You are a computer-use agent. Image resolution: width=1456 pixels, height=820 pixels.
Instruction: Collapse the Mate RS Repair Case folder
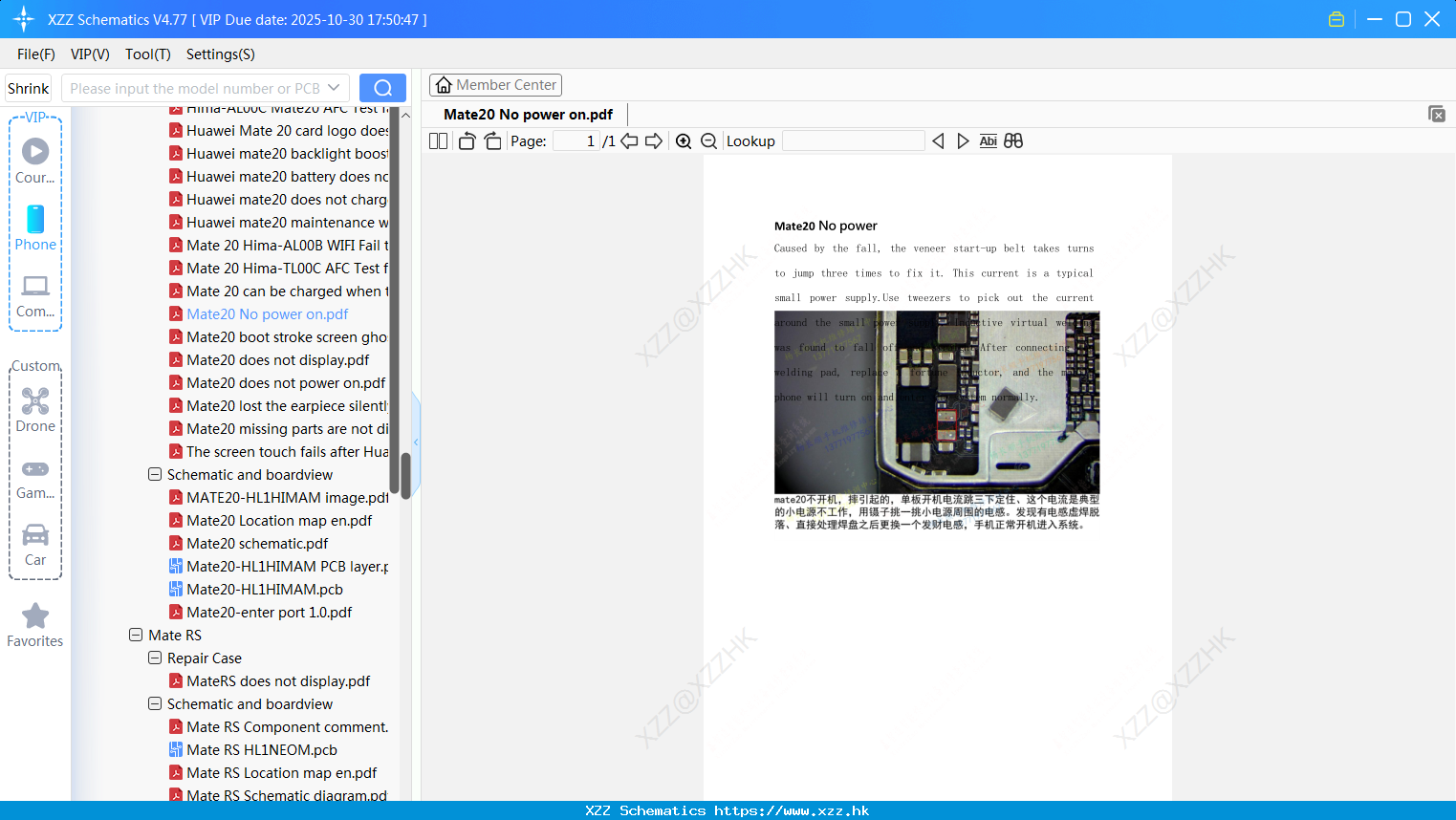(155, 658)
